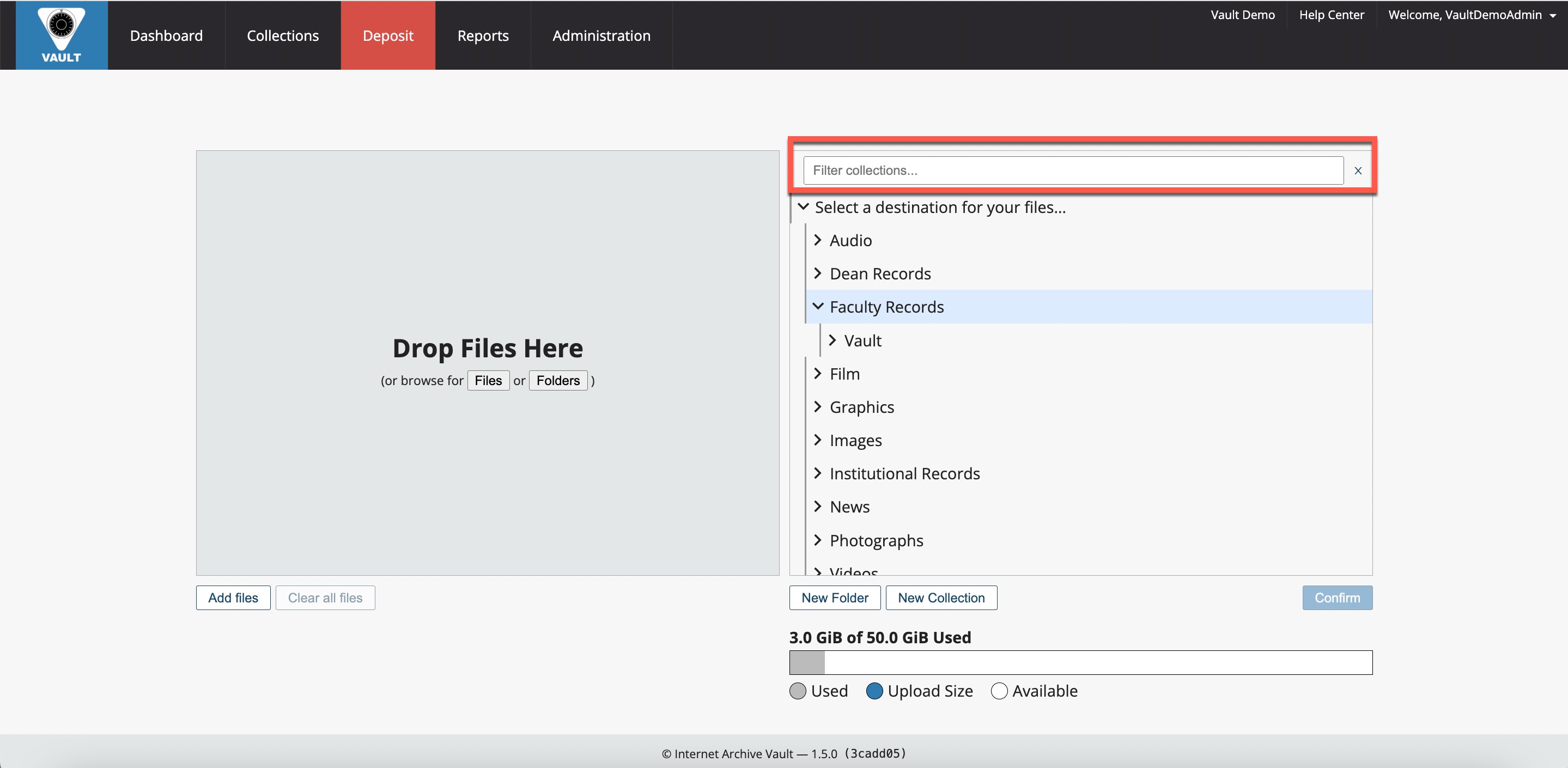Expand the Film collection arrow
The height and width of the screenshot is (768, 1568).
tap(817, 374)
